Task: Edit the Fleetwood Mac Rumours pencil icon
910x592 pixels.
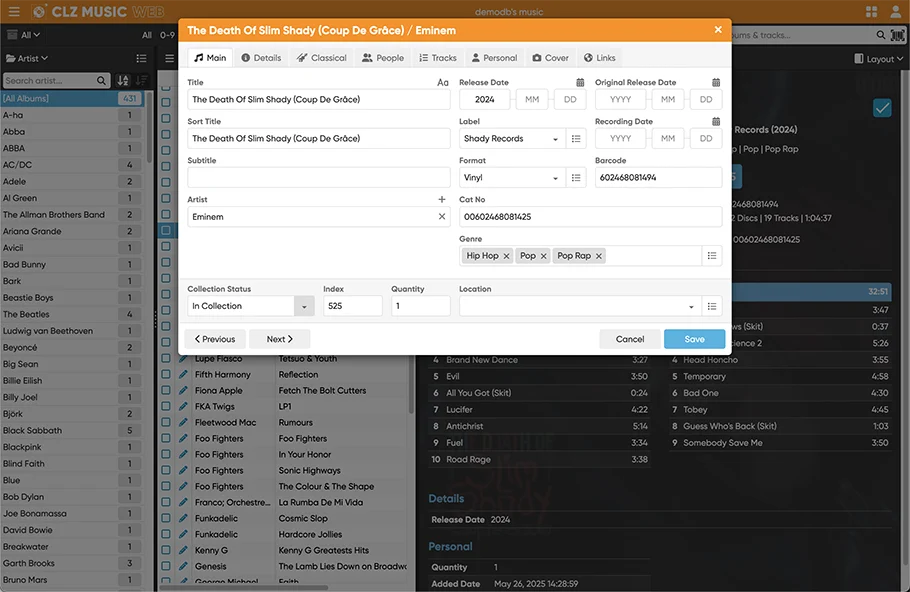Action: (x=183, y=423)
